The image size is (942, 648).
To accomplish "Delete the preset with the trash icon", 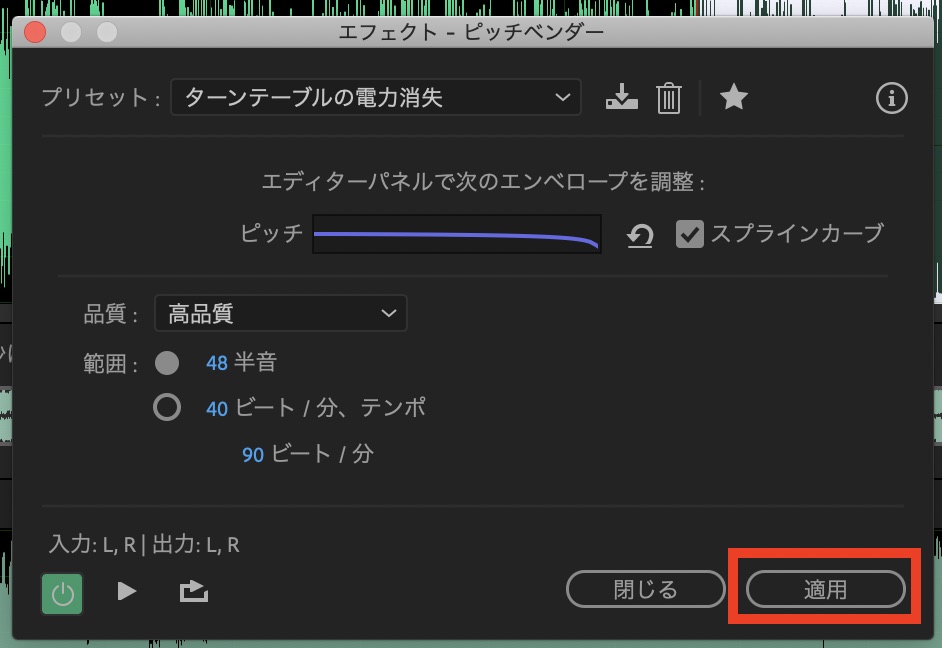I will 668,97.
